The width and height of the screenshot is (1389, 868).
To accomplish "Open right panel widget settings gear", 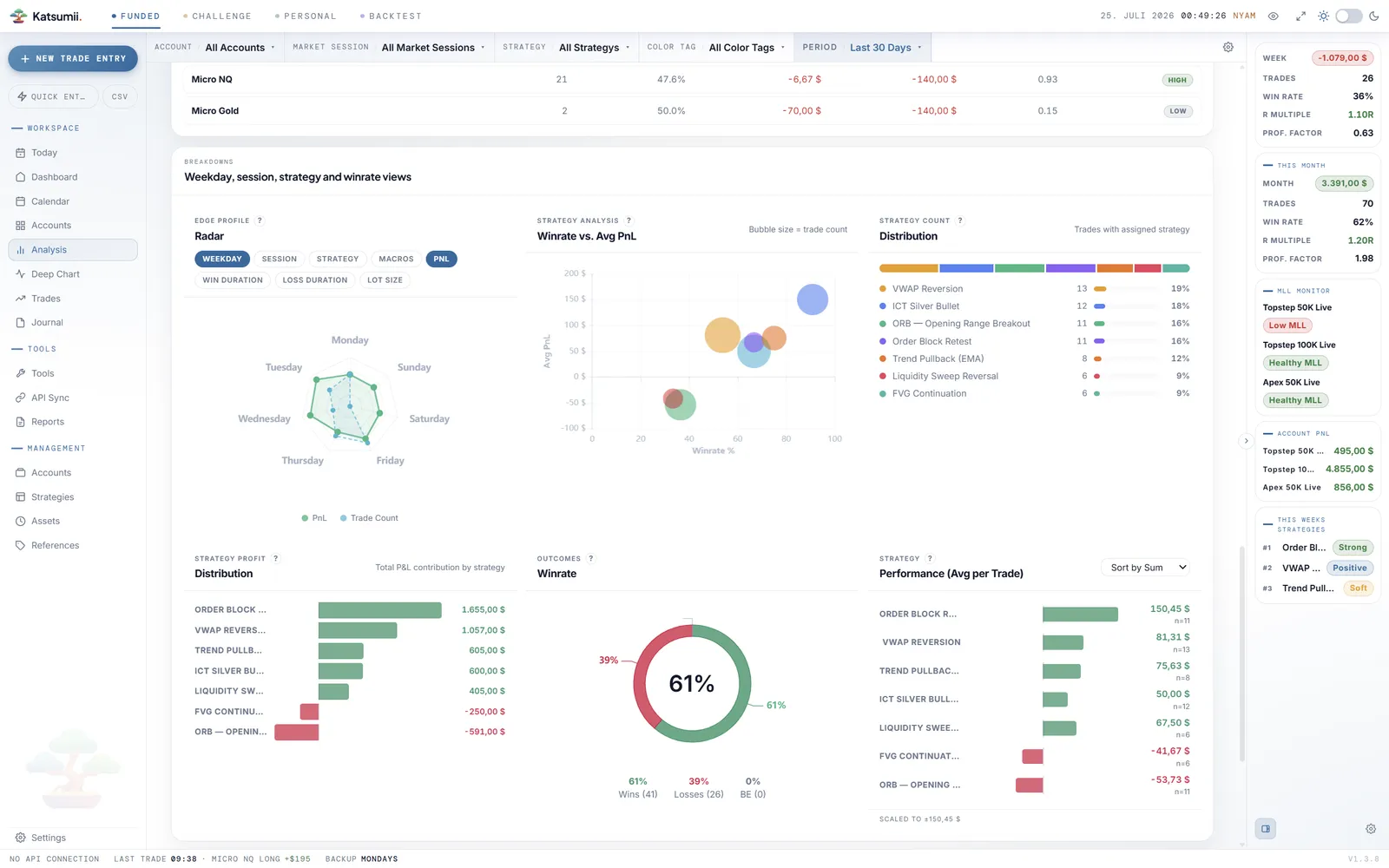I will point(1371,829).
